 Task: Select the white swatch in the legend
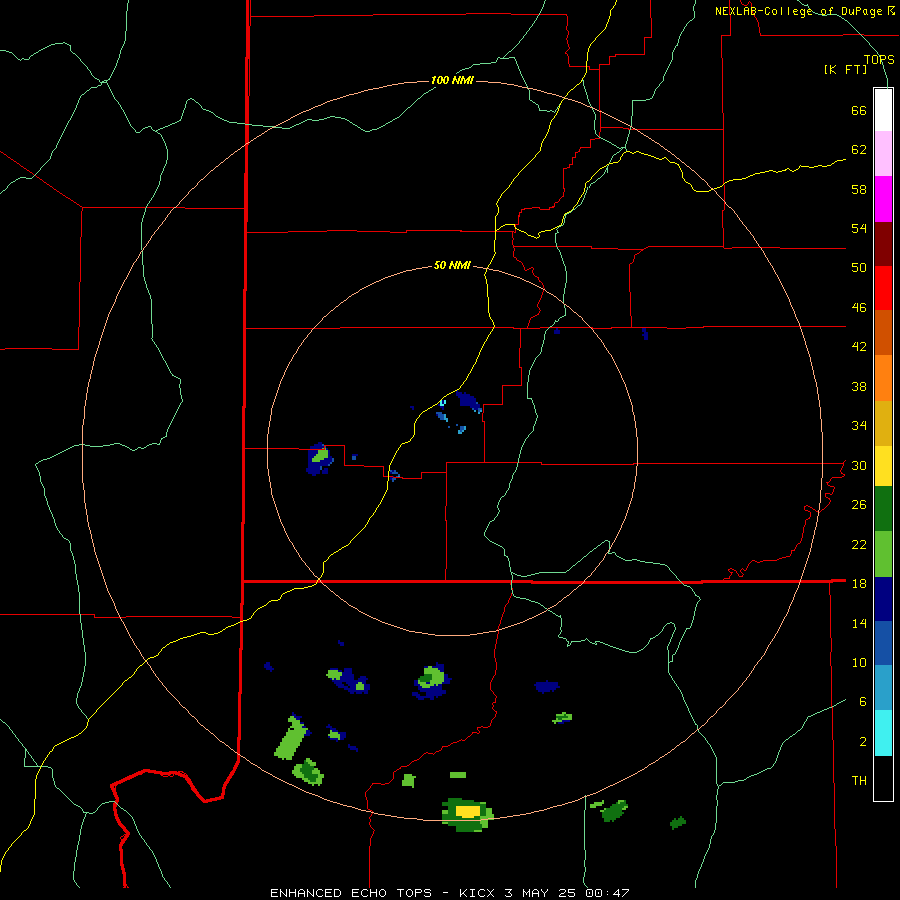883,110
